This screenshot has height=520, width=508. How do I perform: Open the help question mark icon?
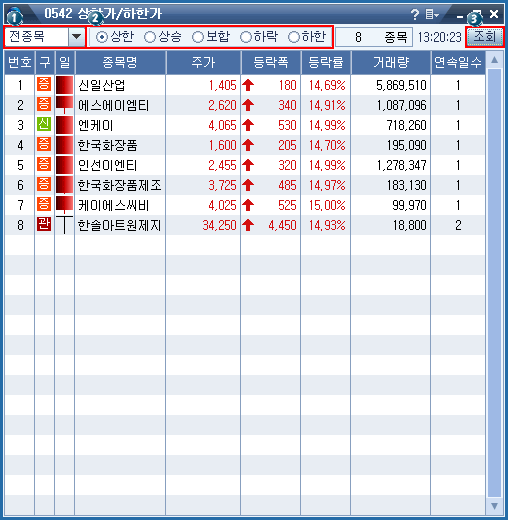pyautogui.click(x=415, y=14)
